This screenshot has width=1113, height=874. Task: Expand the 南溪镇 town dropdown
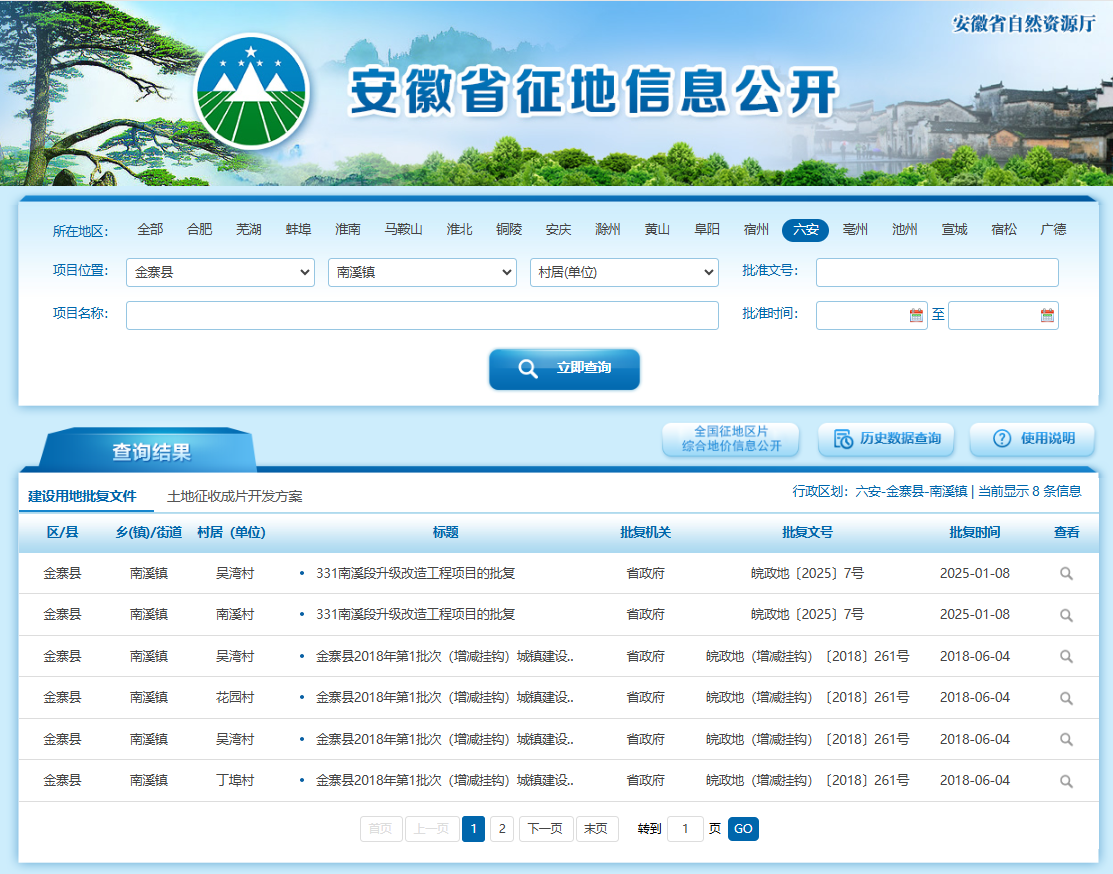click(x=422, y=272)
